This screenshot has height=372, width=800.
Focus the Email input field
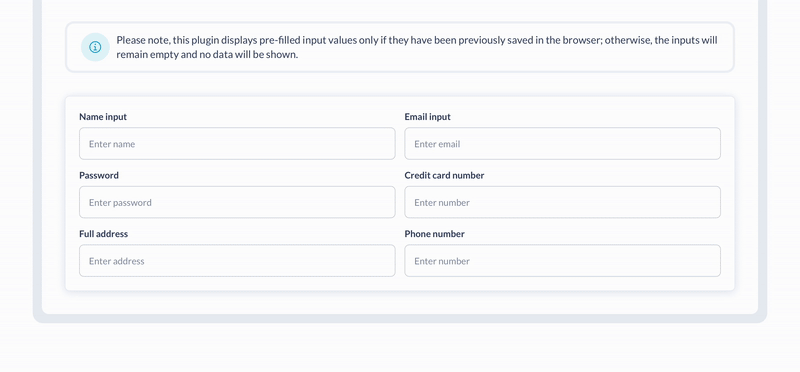[x=562, y=143]
